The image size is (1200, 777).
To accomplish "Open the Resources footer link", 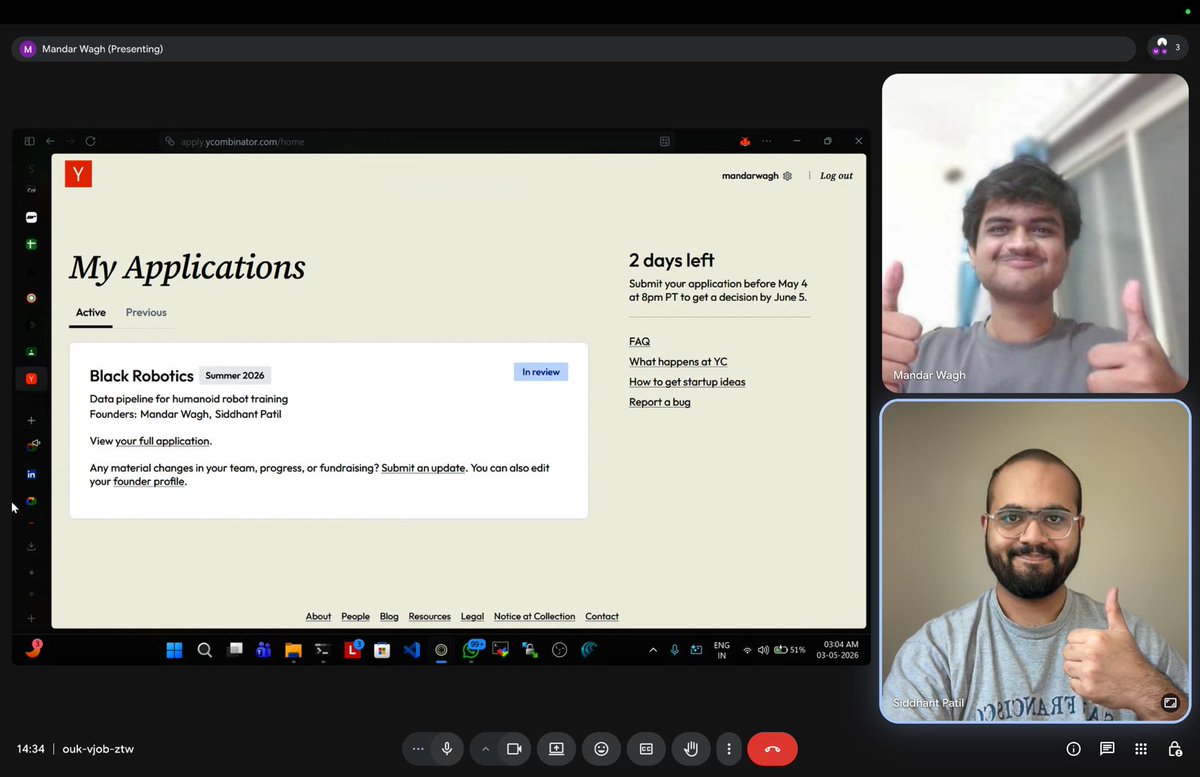I will 429,616.
